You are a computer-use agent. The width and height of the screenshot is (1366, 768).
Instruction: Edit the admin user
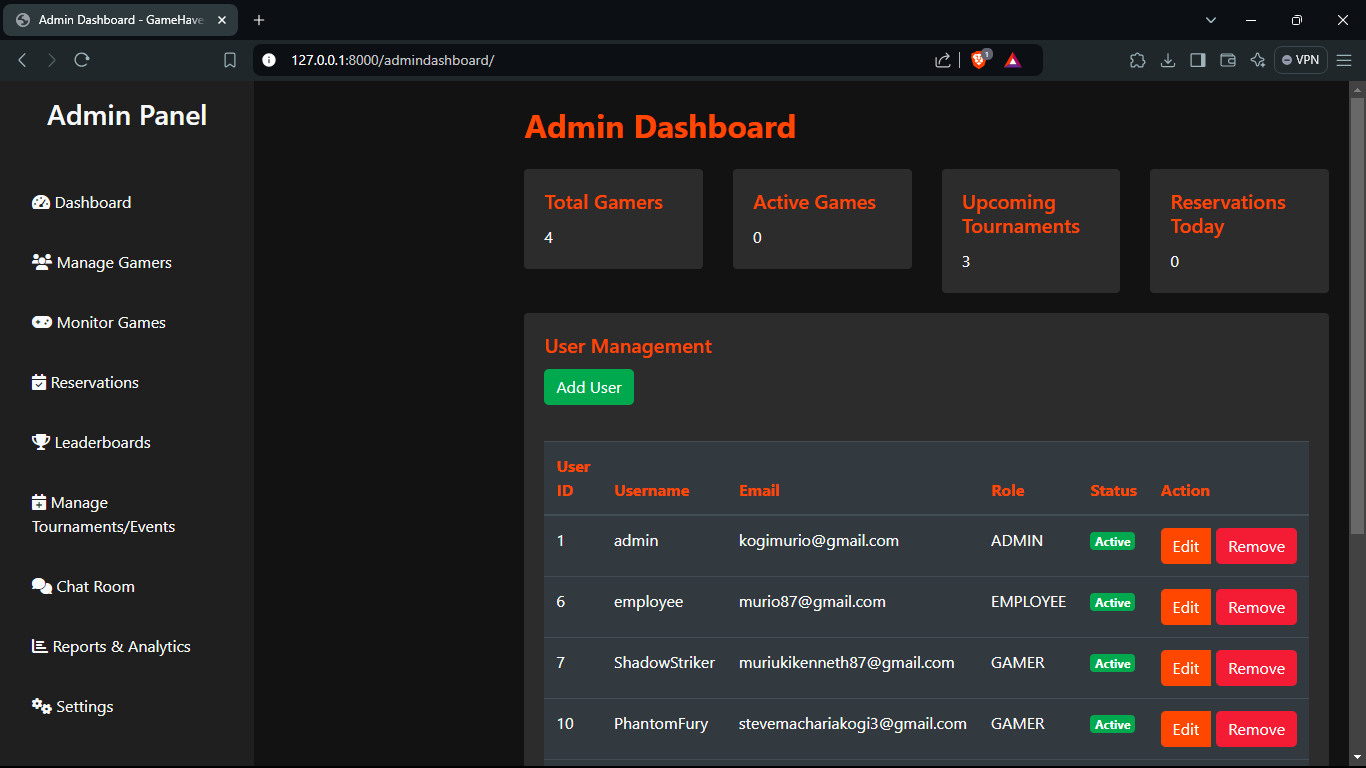(1186, 546)
